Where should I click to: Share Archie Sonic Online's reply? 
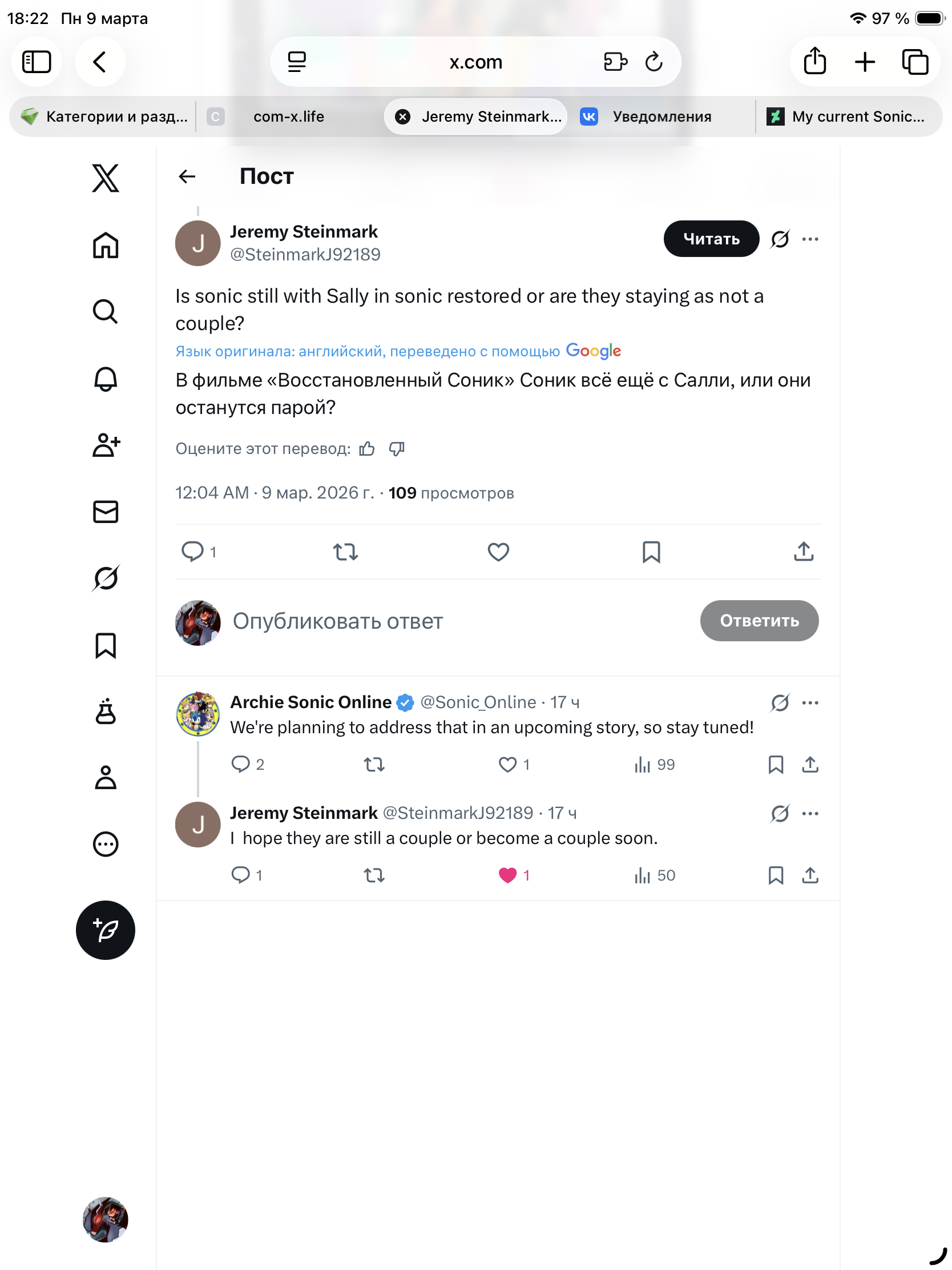point(810,764)
